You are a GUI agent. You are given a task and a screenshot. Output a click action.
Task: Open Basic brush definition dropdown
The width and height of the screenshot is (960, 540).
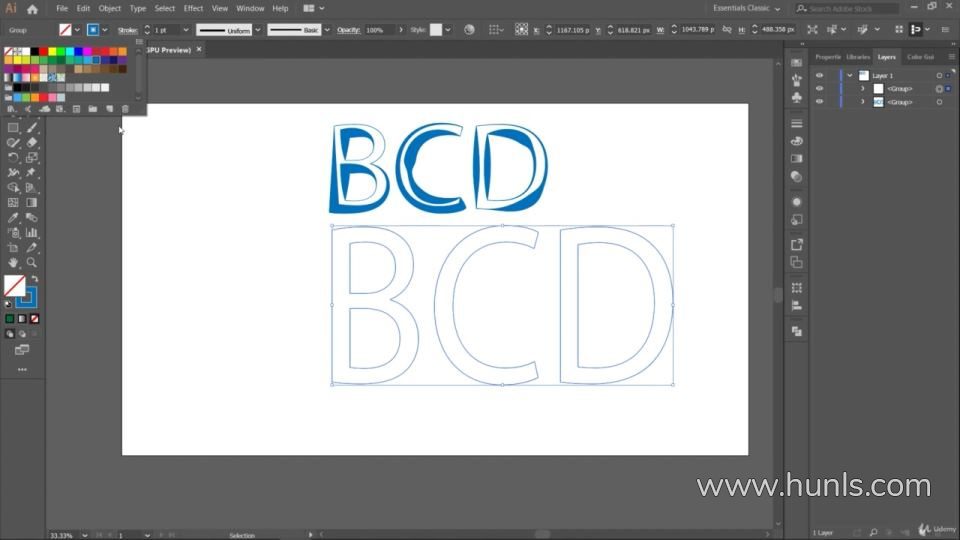point(327,29)
